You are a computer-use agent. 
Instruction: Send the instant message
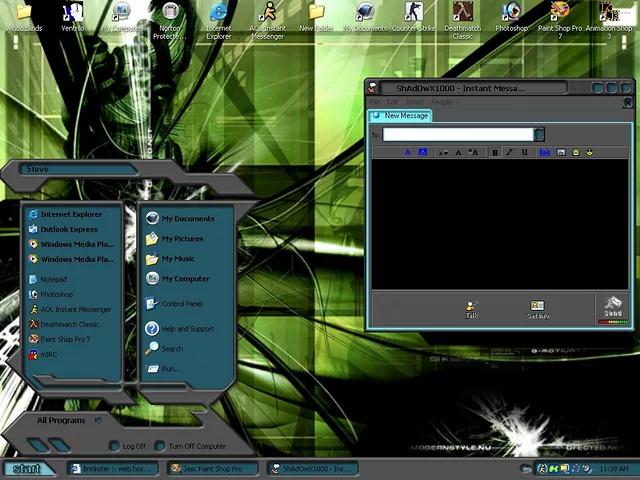tap(613, 309)
